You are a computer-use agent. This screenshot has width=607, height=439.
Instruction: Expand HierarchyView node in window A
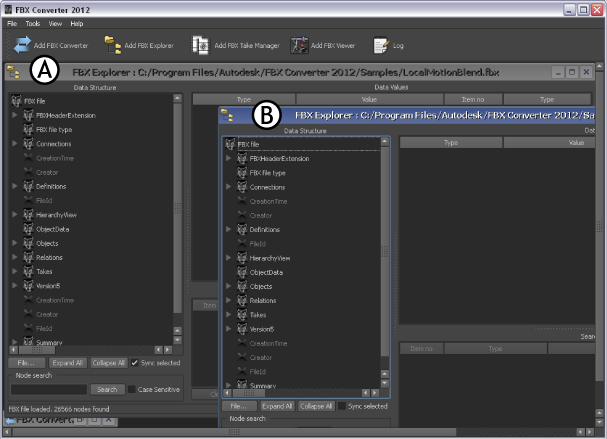(15, 214)
